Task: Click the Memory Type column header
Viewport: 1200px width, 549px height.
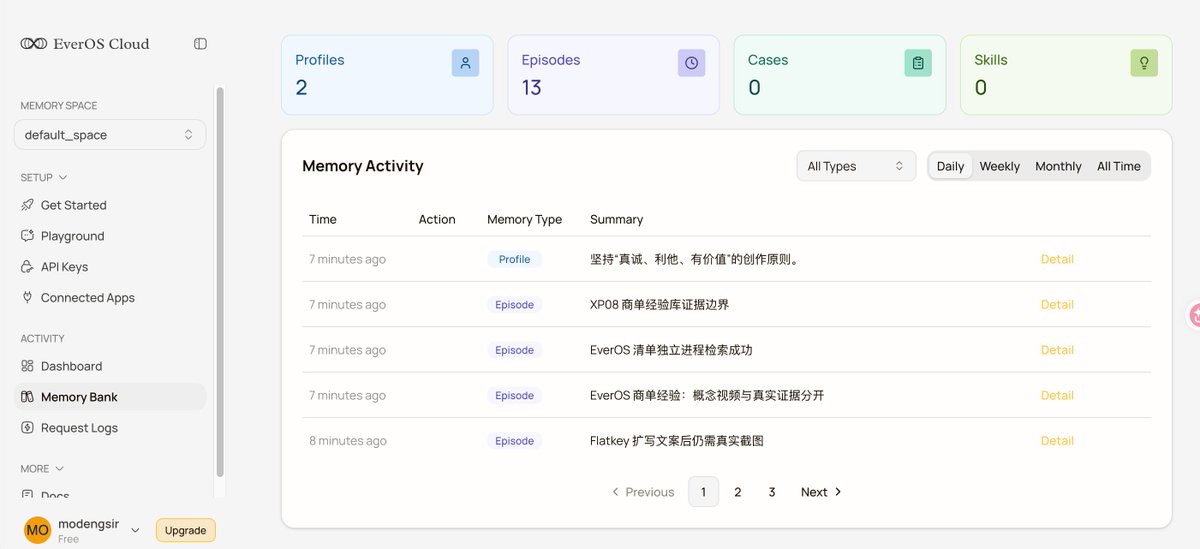Action: pyautogui.click(x=524, y=219)
